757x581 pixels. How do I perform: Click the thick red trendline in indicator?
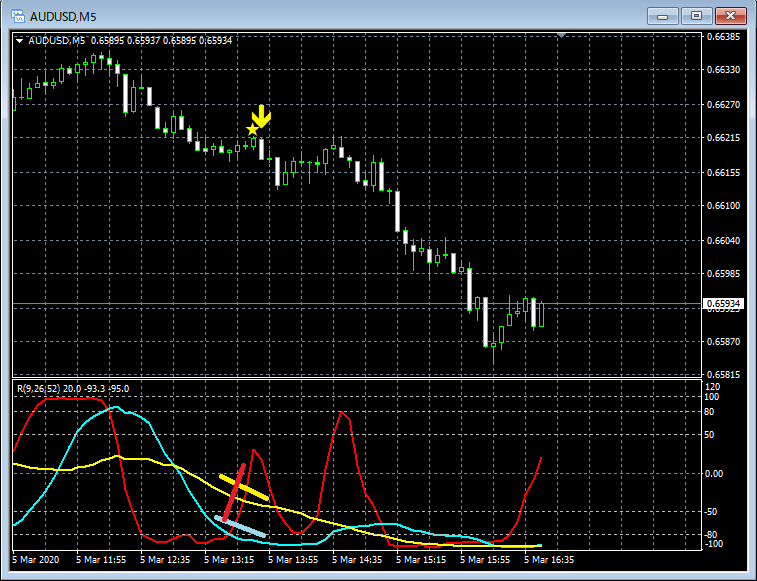coord(234,492)
